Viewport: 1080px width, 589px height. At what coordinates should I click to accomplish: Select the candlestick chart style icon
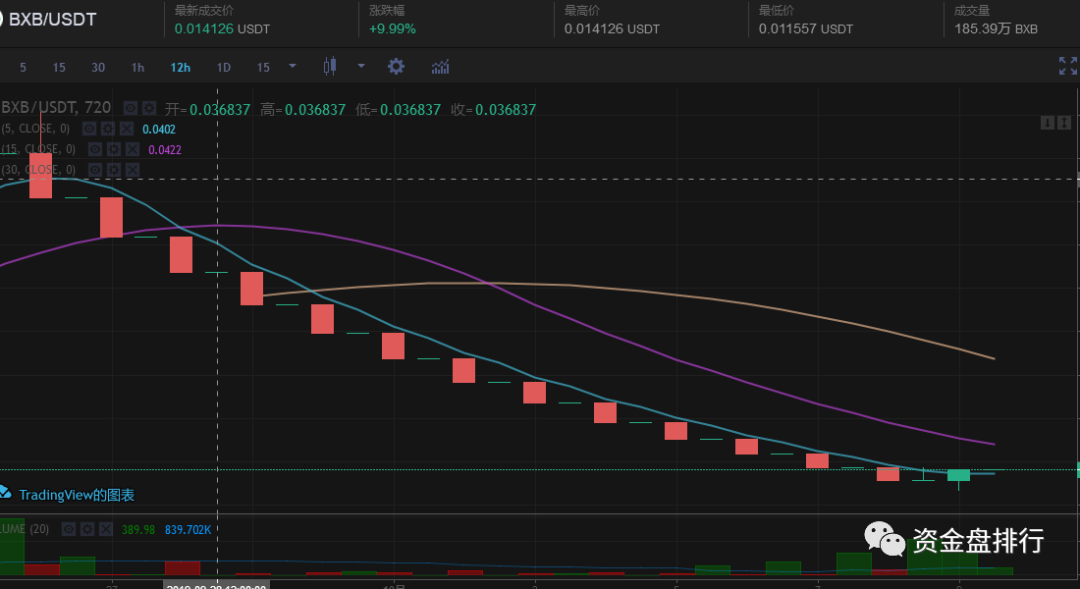[330, 66]
